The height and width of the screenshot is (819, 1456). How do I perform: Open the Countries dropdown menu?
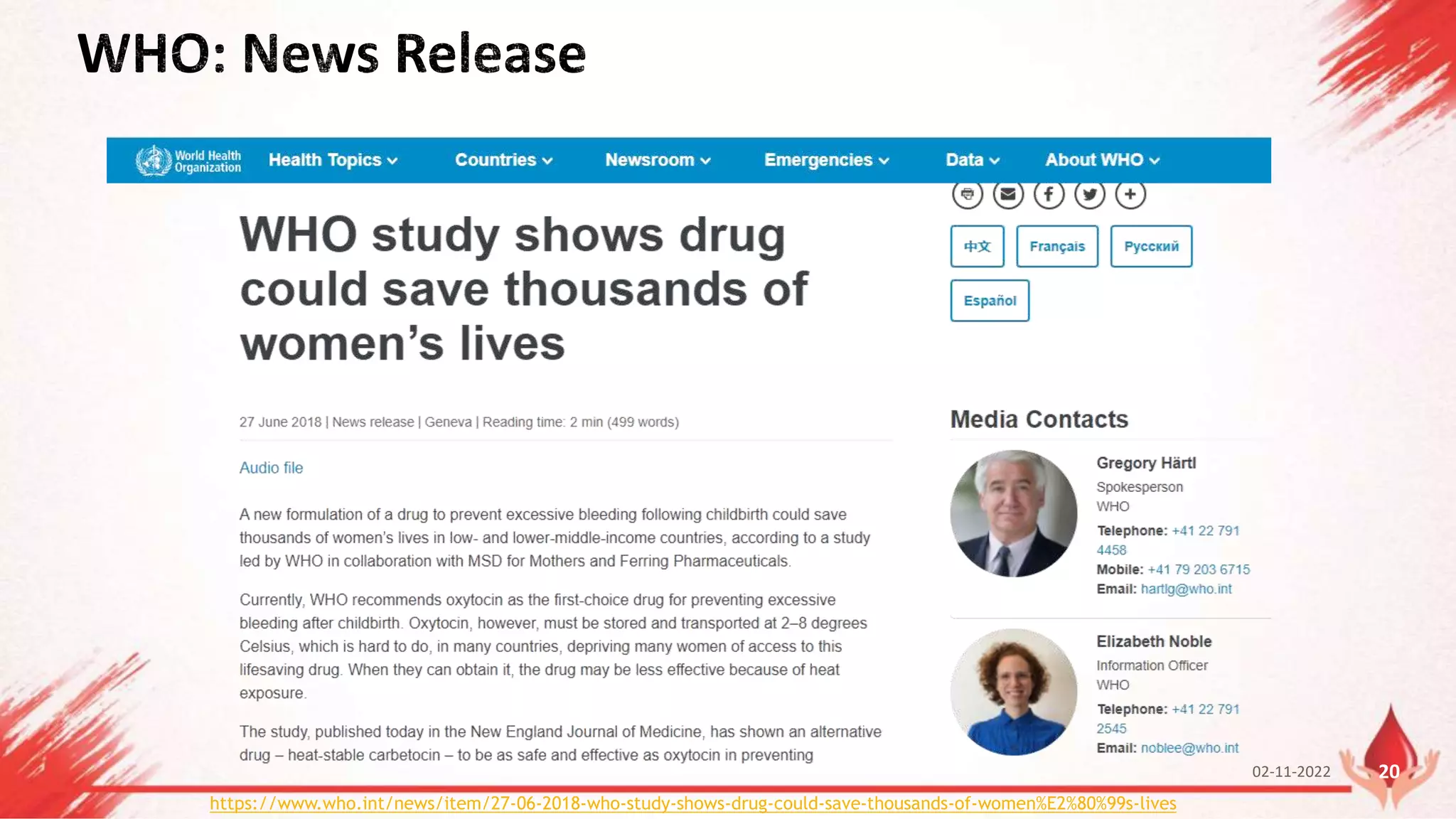tap(503, 160)
